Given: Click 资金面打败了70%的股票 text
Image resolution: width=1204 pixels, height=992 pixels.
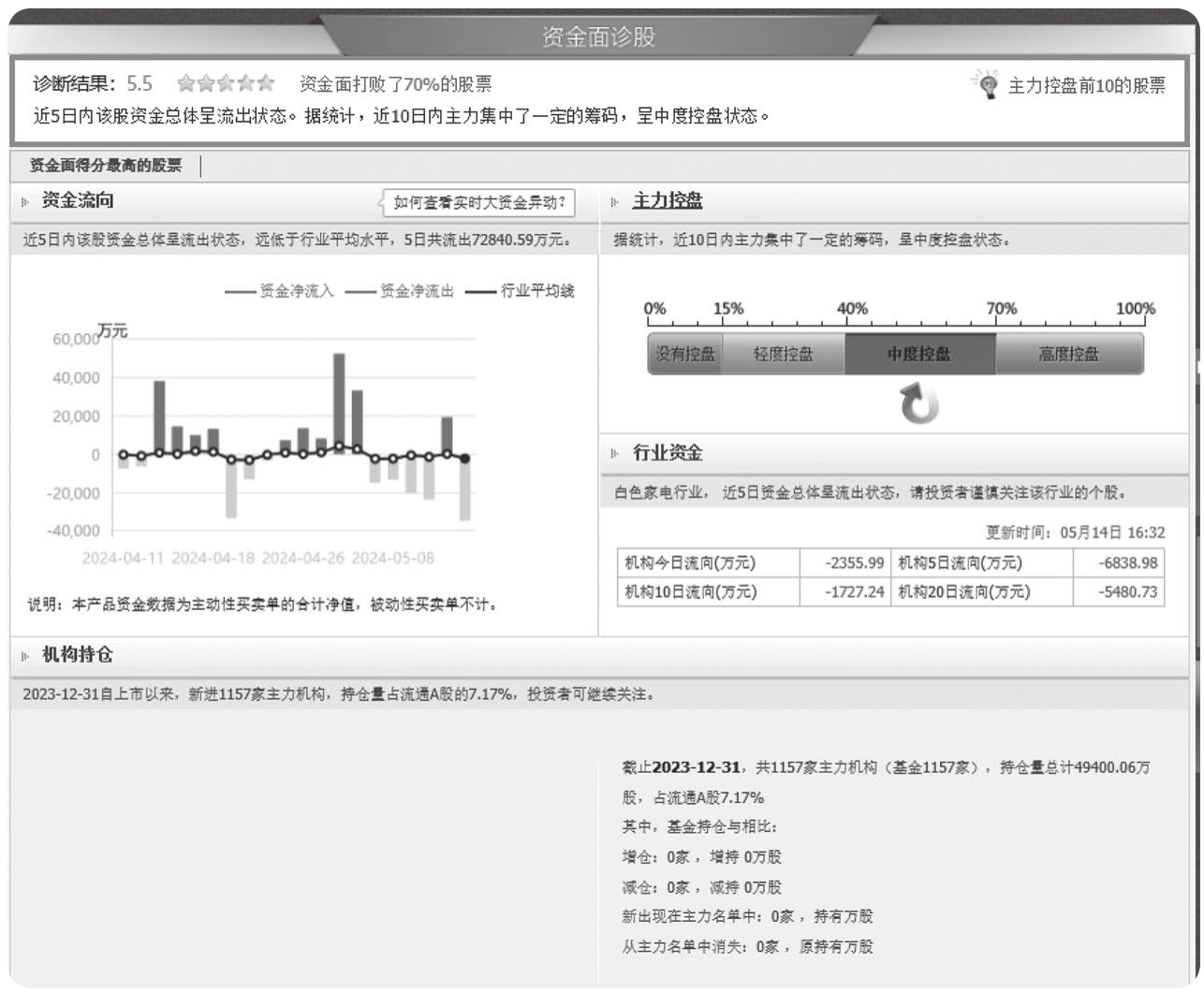Looking at the screenshot, I should coord(395,84).
